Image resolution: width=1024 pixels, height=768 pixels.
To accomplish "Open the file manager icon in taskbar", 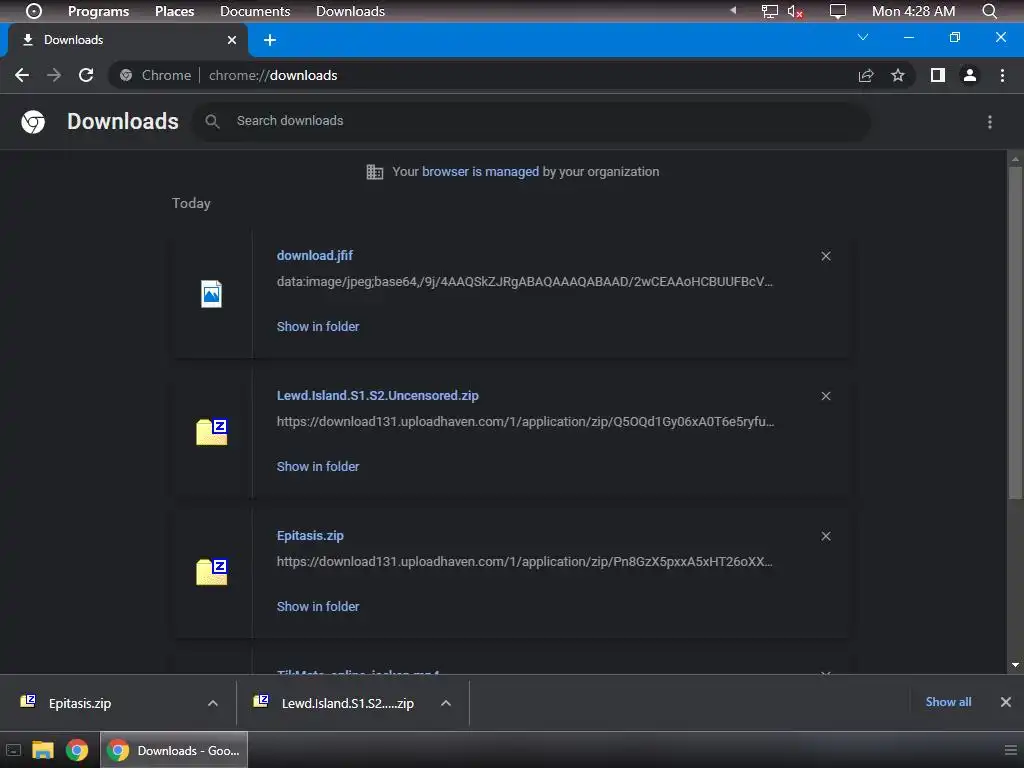I will (43, 750).
